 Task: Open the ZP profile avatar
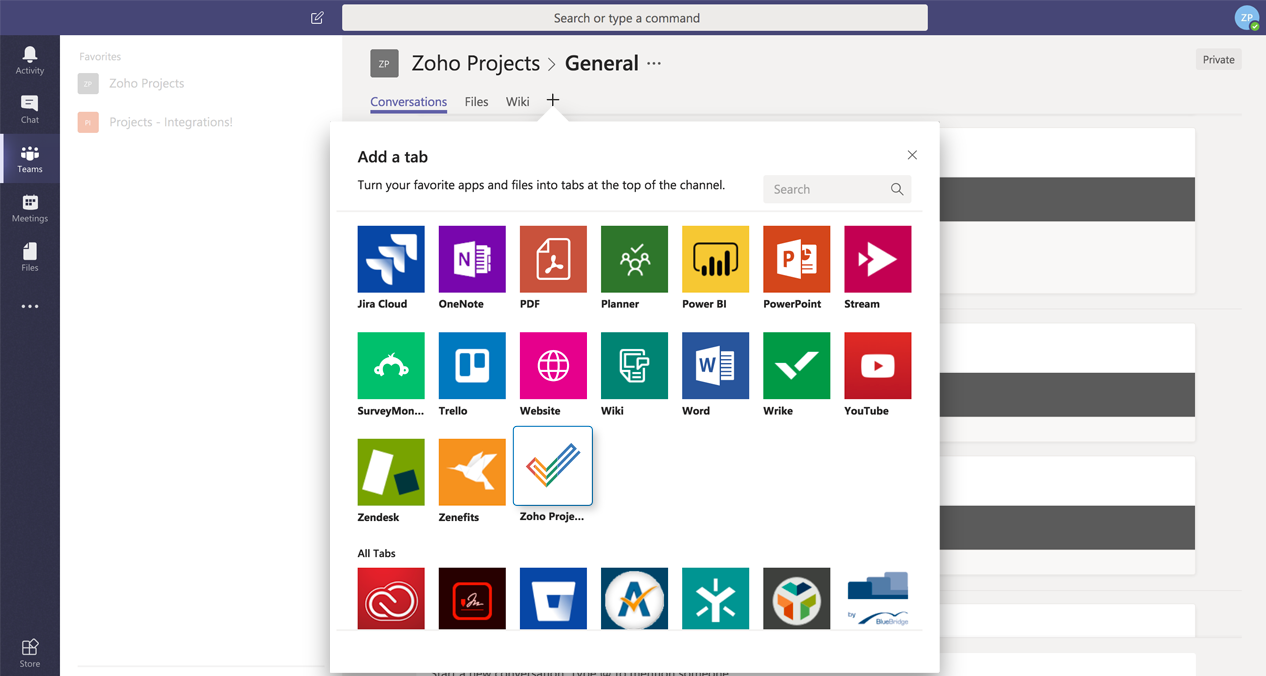(x=1247, y=18)
